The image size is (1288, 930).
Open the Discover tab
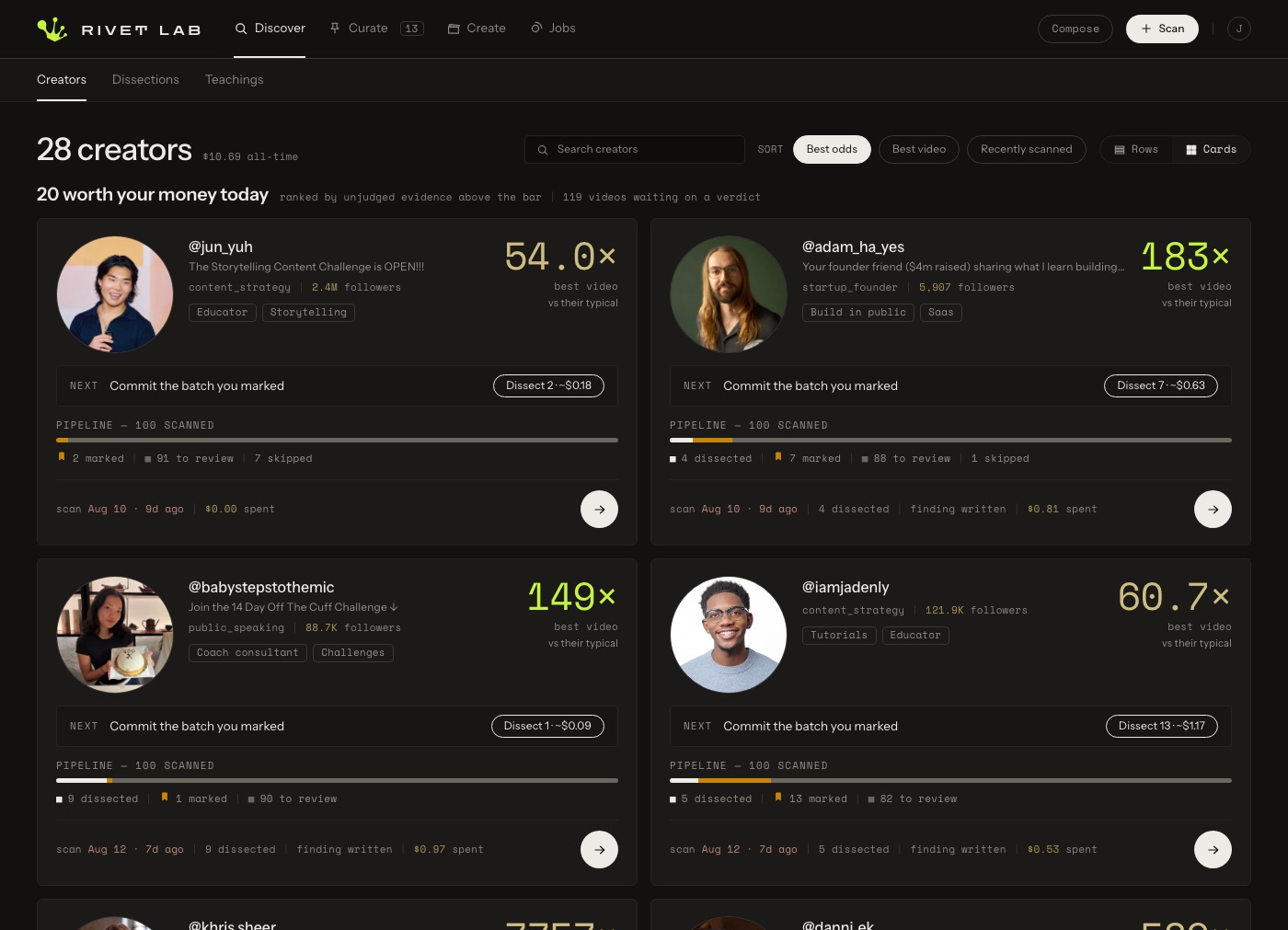270,29
